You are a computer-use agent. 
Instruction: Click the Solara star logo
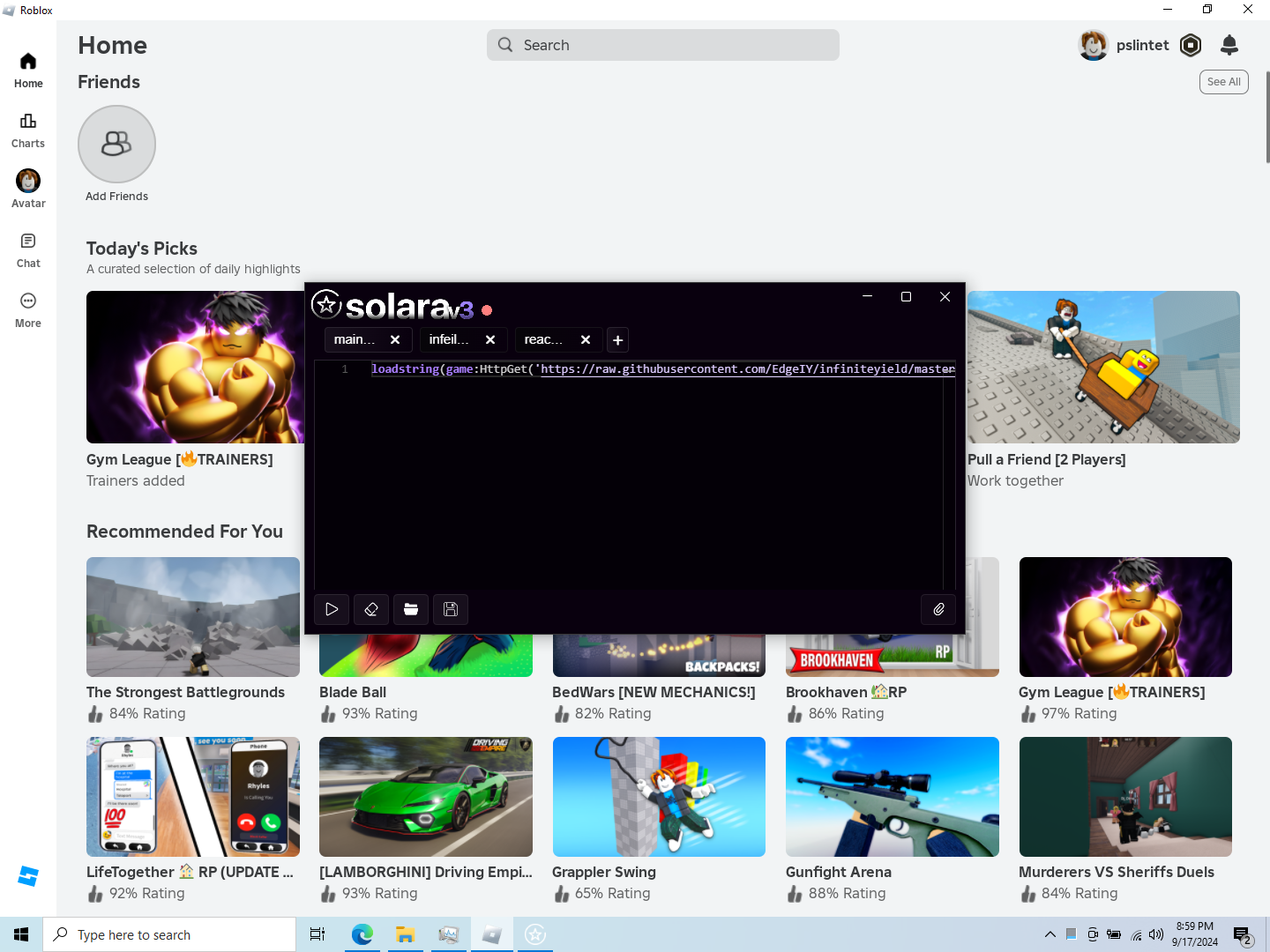pos(326,304)
